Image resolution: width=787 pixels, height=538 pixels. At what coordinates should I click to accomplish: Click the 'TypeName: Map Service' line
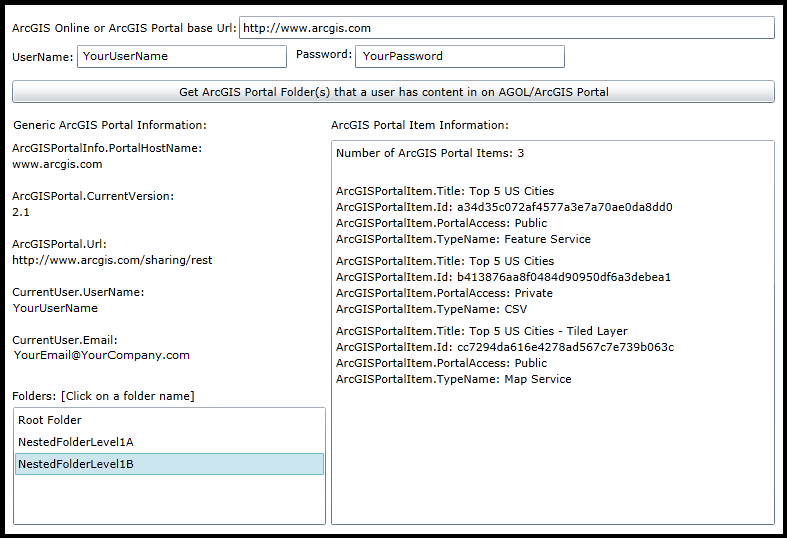pos(454,379)
